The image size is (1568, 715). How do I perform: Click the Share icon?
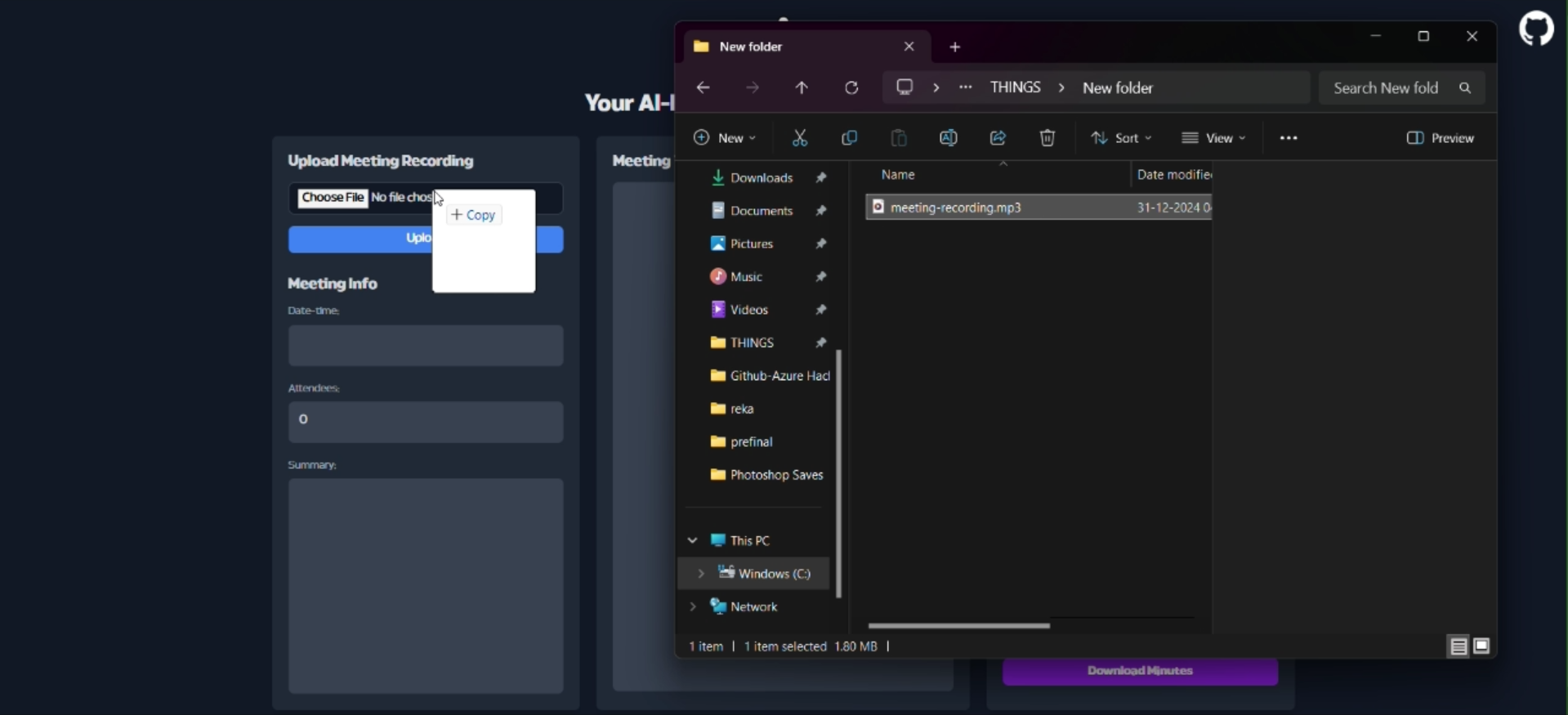pos(999,138)
